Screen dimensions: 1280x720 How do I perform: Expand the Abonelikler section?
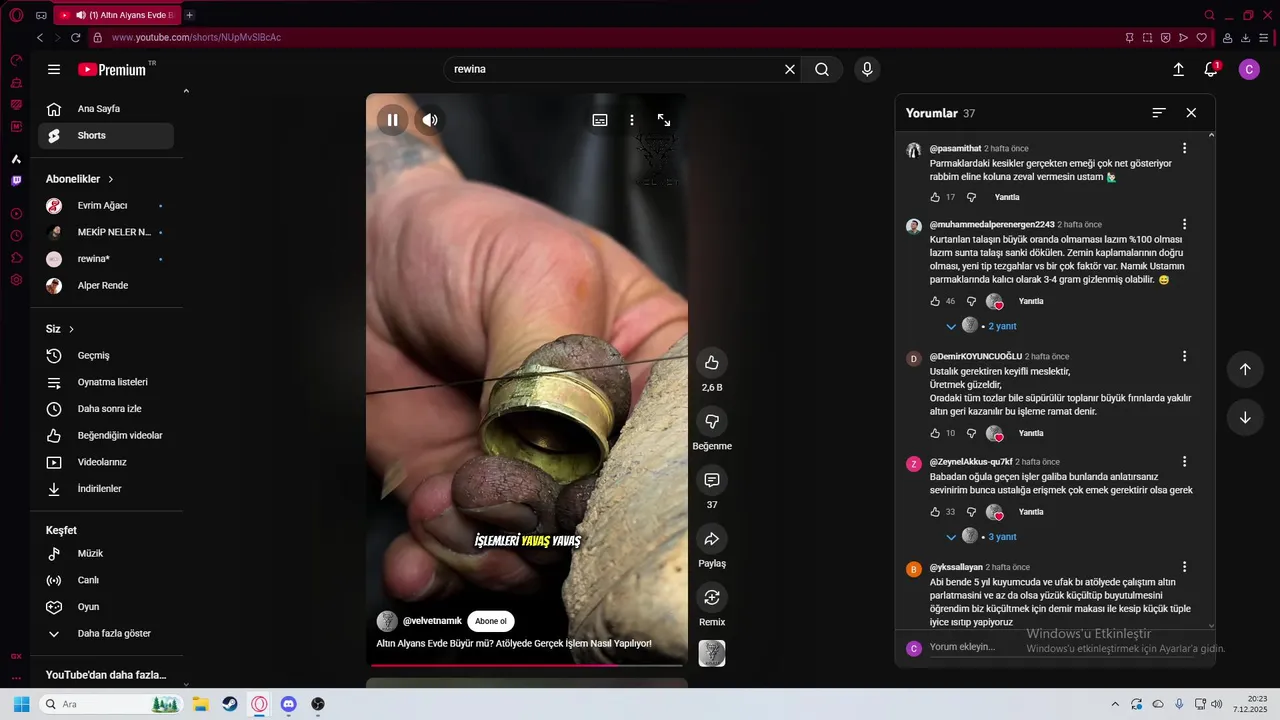80,179
